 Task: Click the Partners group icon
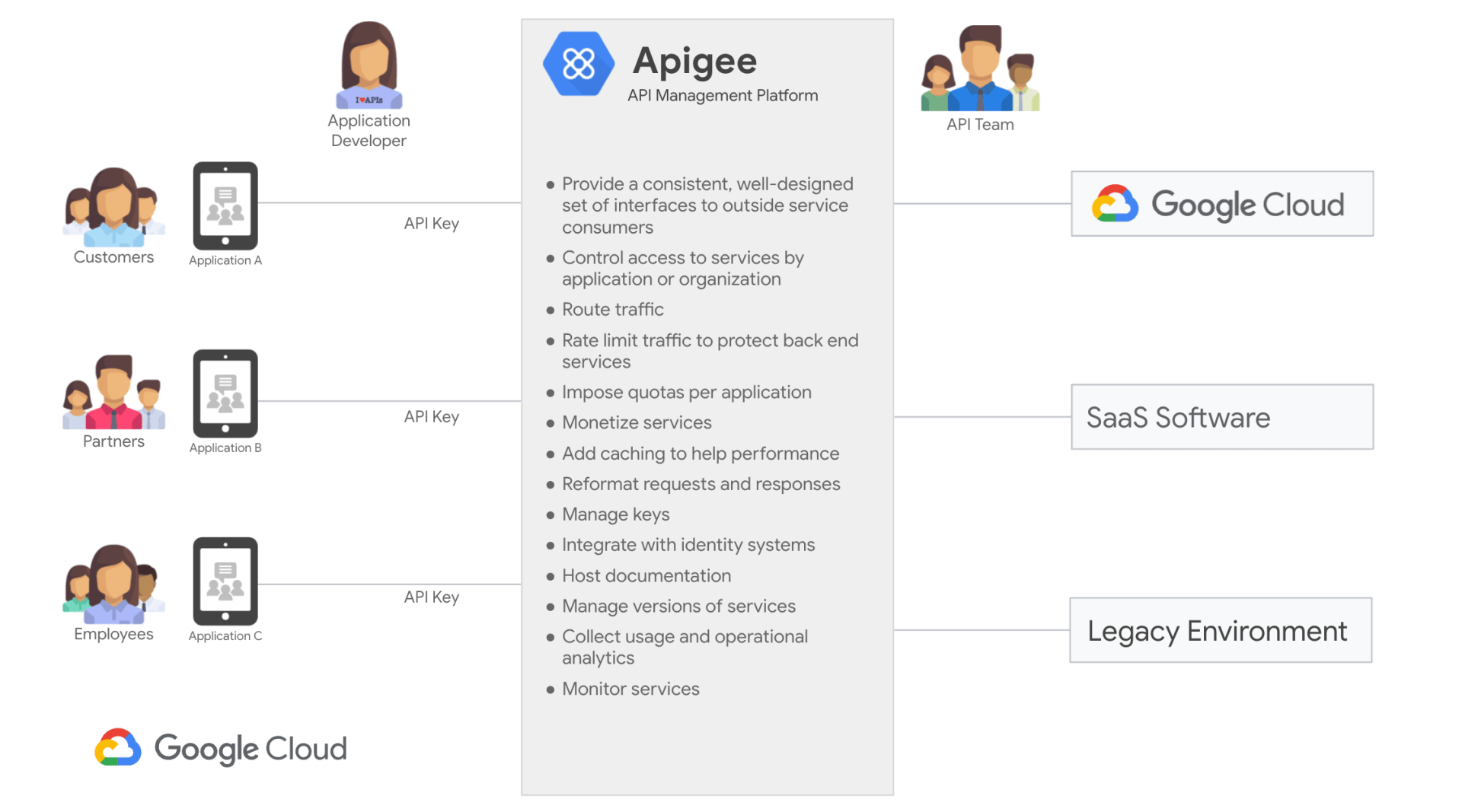(114, 392)
